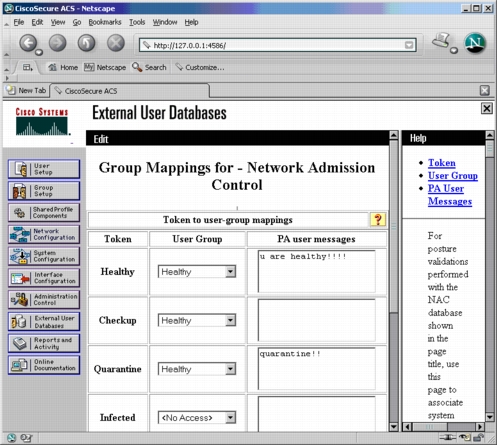Open the File menu

click(x=19, y=22)
